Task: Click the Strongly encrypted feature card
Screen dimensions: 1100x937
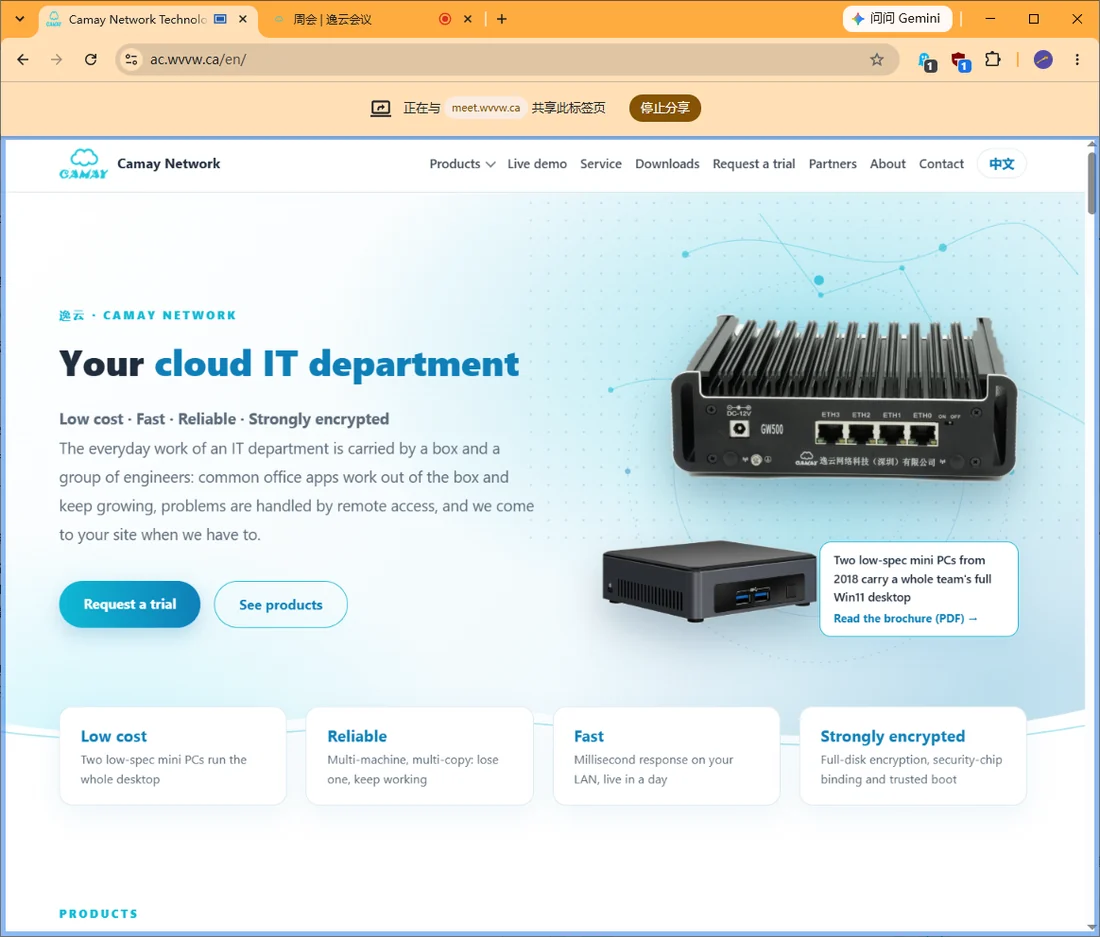Action: pos(913,756)
